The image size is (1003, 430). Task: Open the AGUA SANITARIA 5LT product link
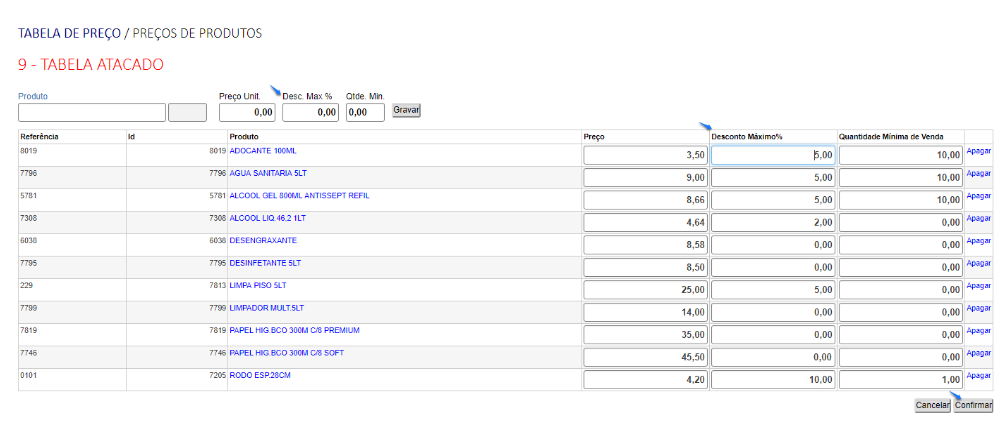[270, 173]
